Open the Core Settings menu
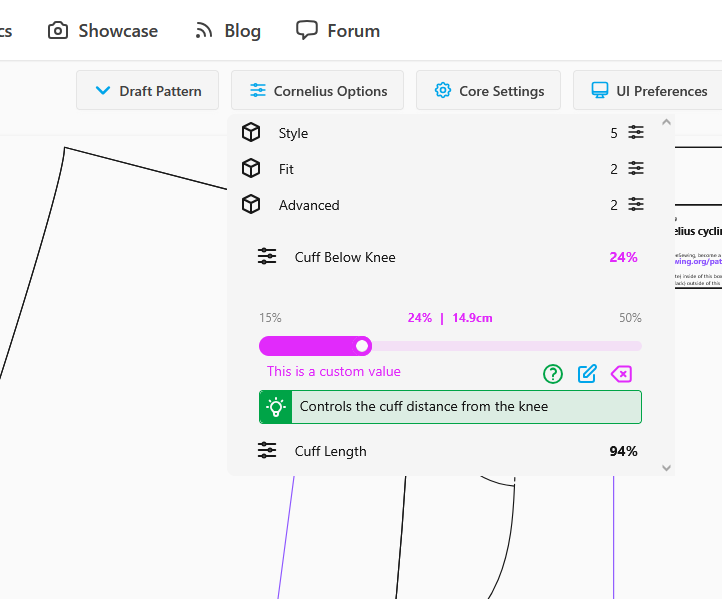Viewport: 722px width, 599px height. click(x=489, y=91)
